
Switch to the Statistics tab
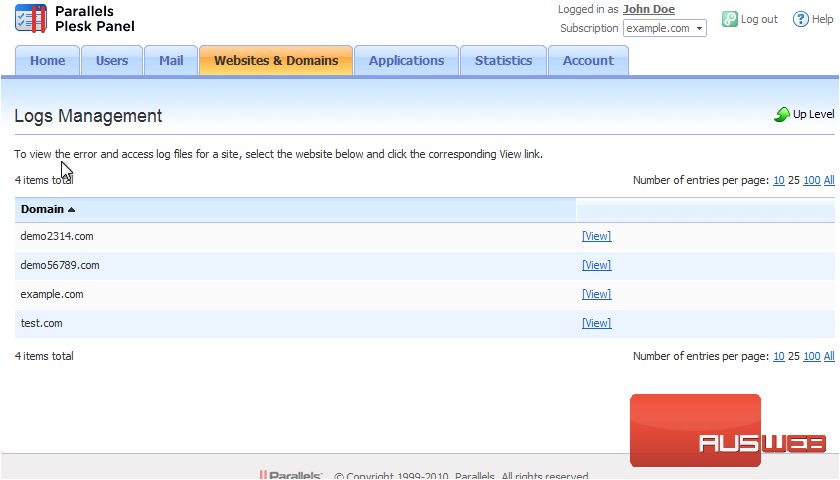[x=503, y=61]
